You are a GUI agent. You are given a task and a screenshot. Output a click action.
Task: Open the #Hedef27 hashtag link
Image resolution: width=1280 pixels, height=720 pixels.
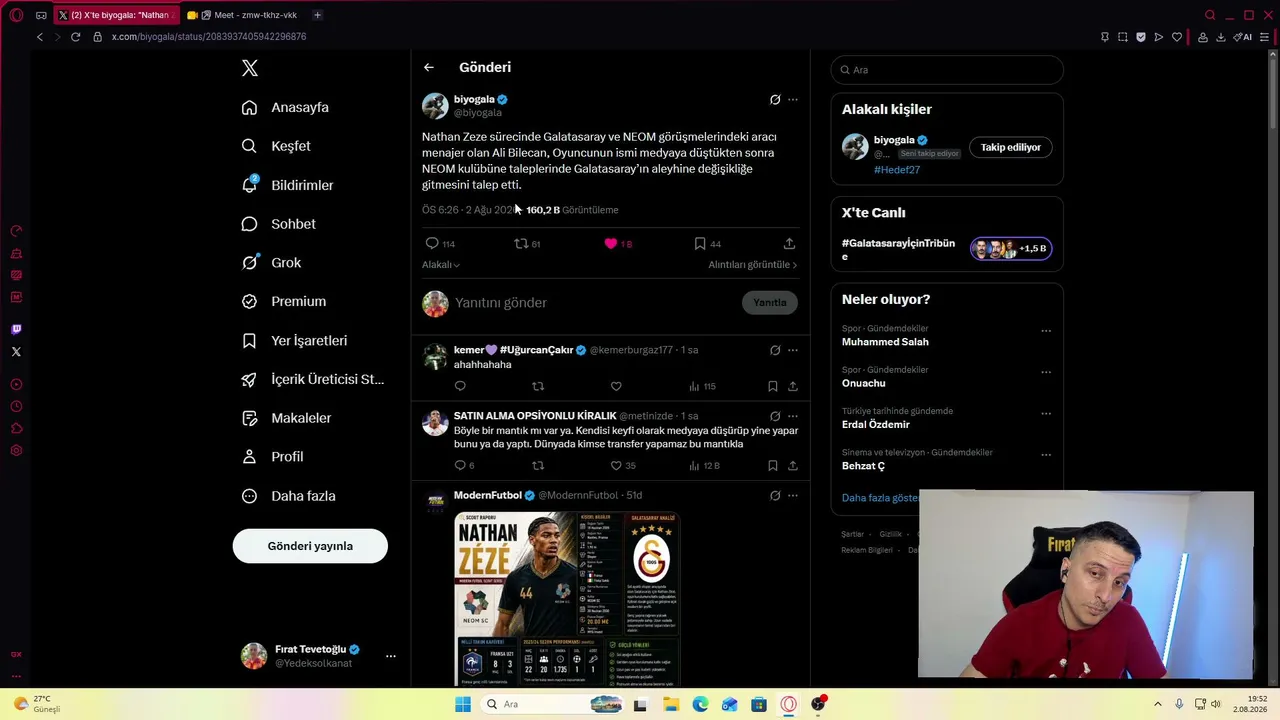pyautogui.click(x=897, y=170)
